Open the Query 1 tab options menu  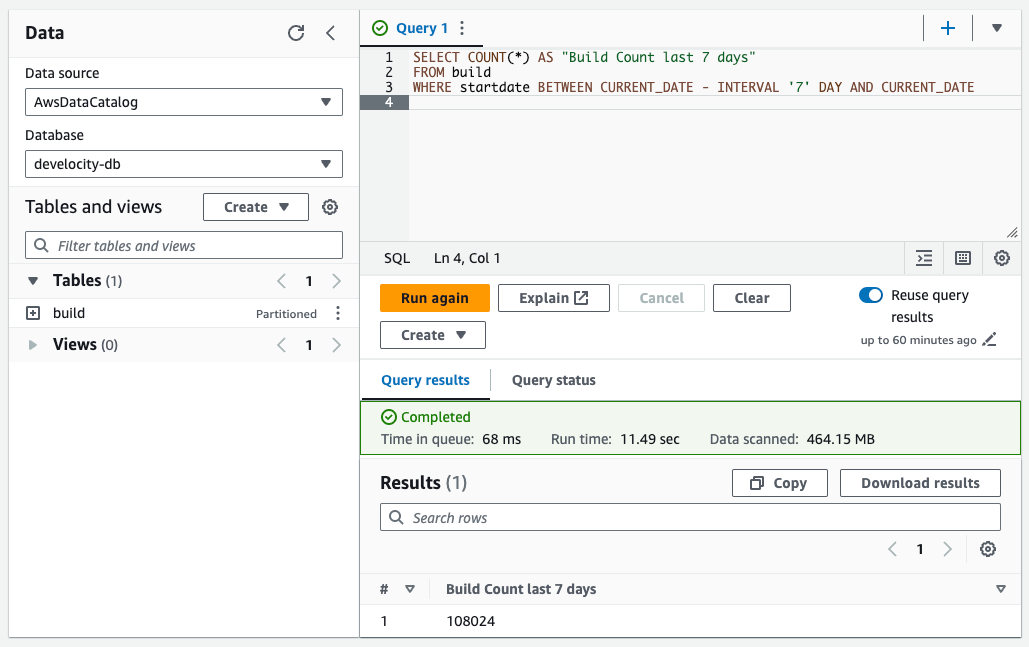tap(460, 27)
